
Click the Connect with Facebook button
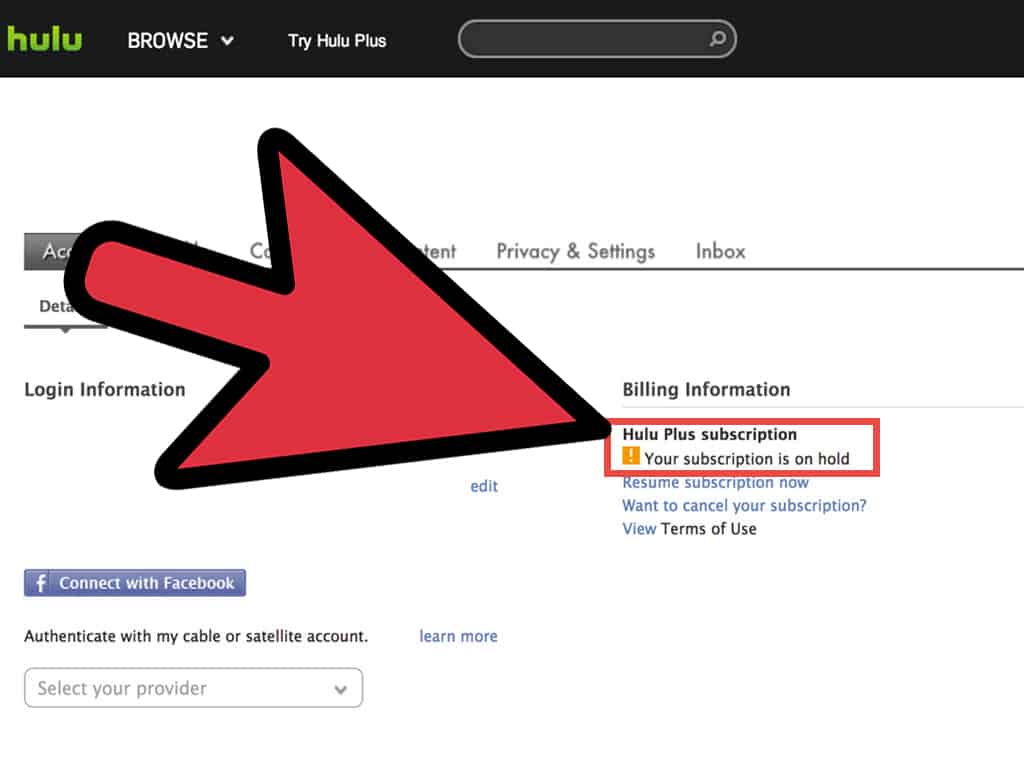135,583
